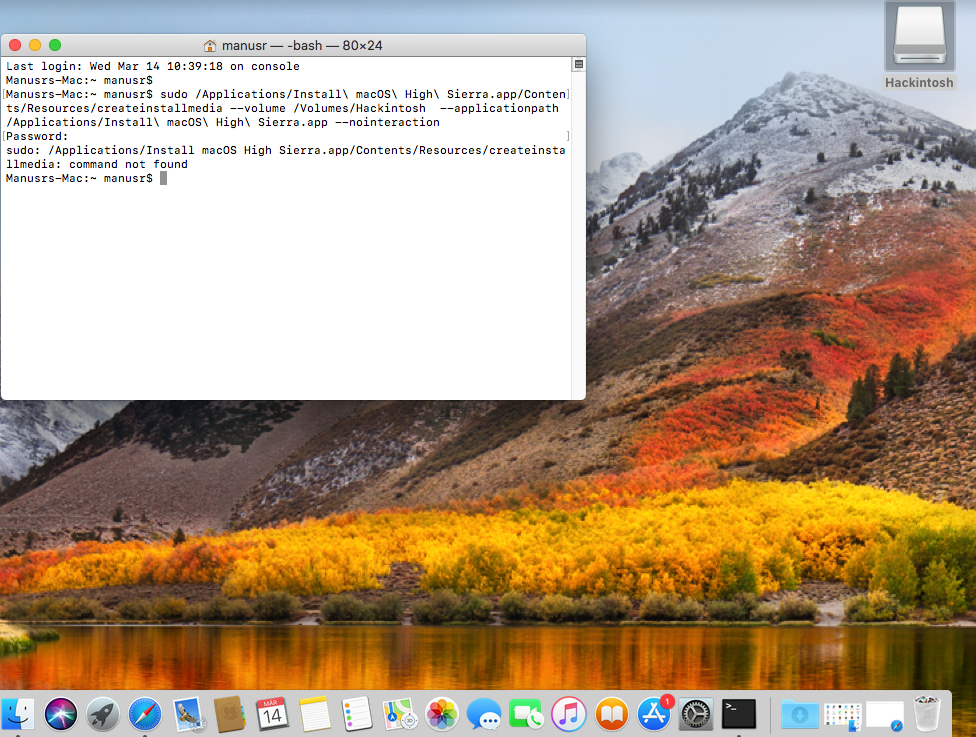Click the home proxy icon in Terminal title

point(210,45)
